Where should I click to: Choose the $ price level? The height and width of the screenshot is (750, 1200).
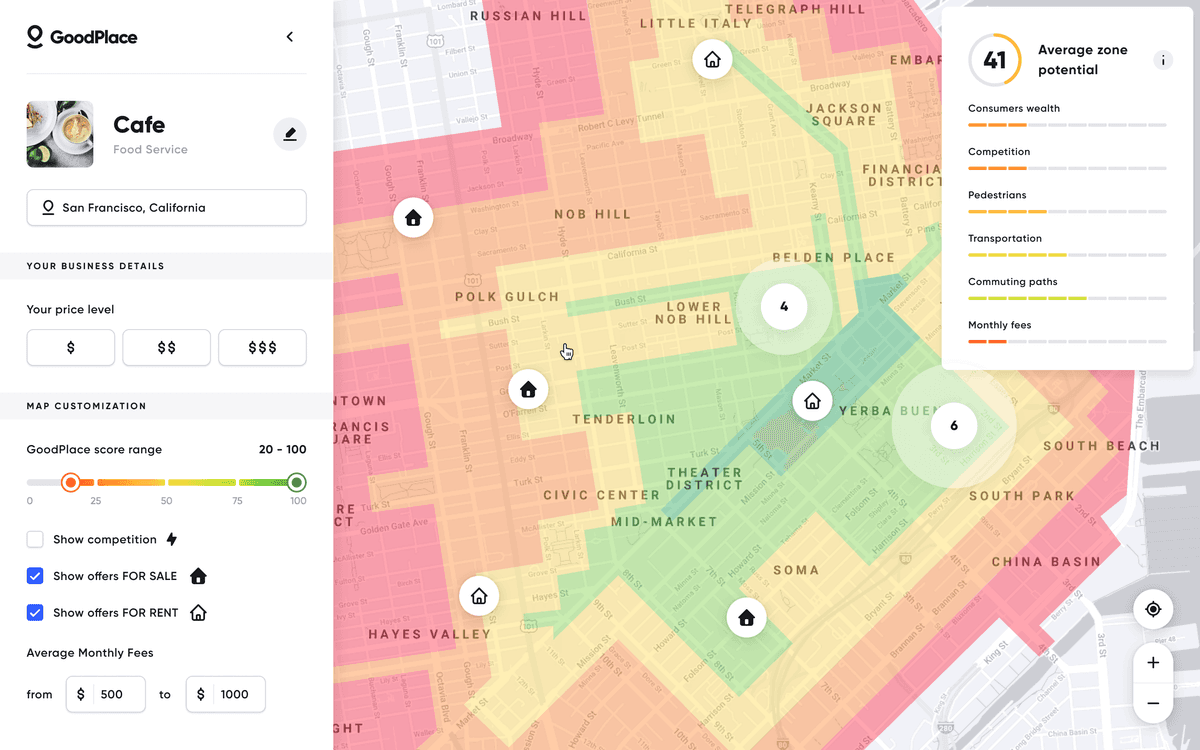pyautogui.click(x=71, y=348)
